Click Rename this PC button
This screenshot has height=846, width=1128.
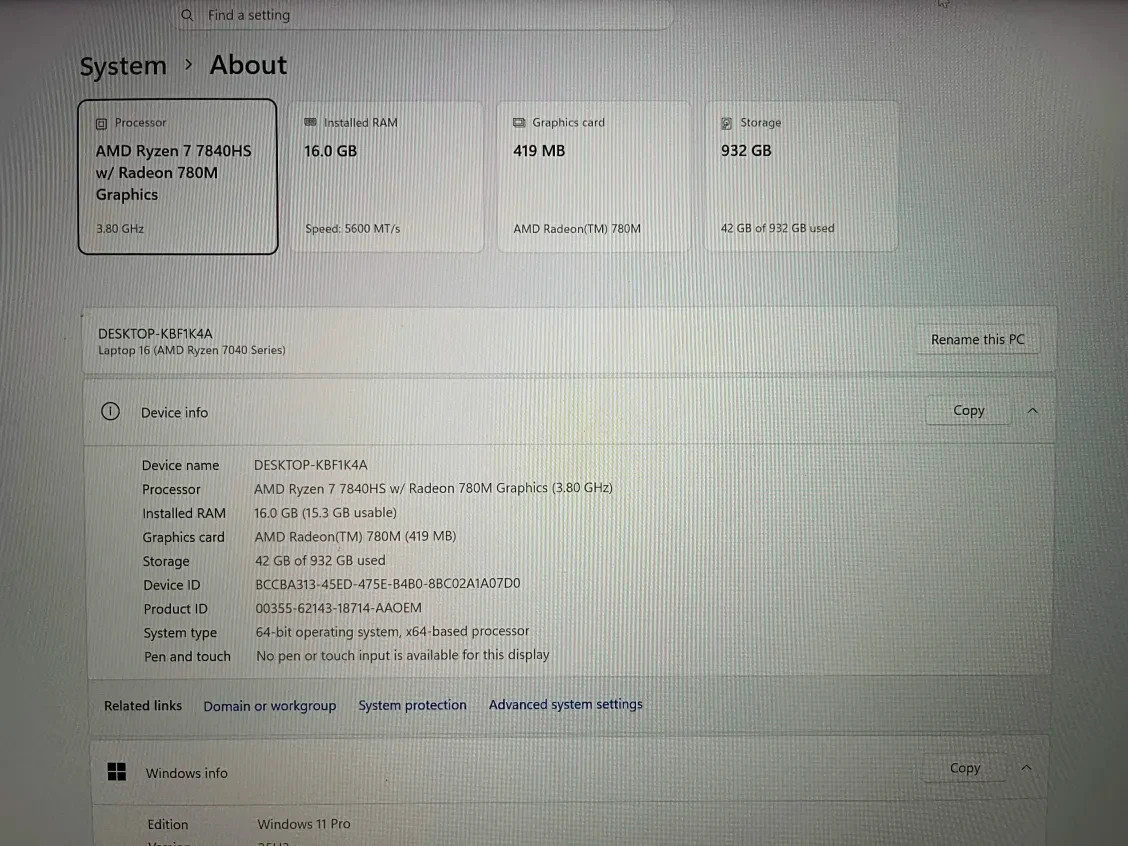pyautogui.click(x=977, y=339)
